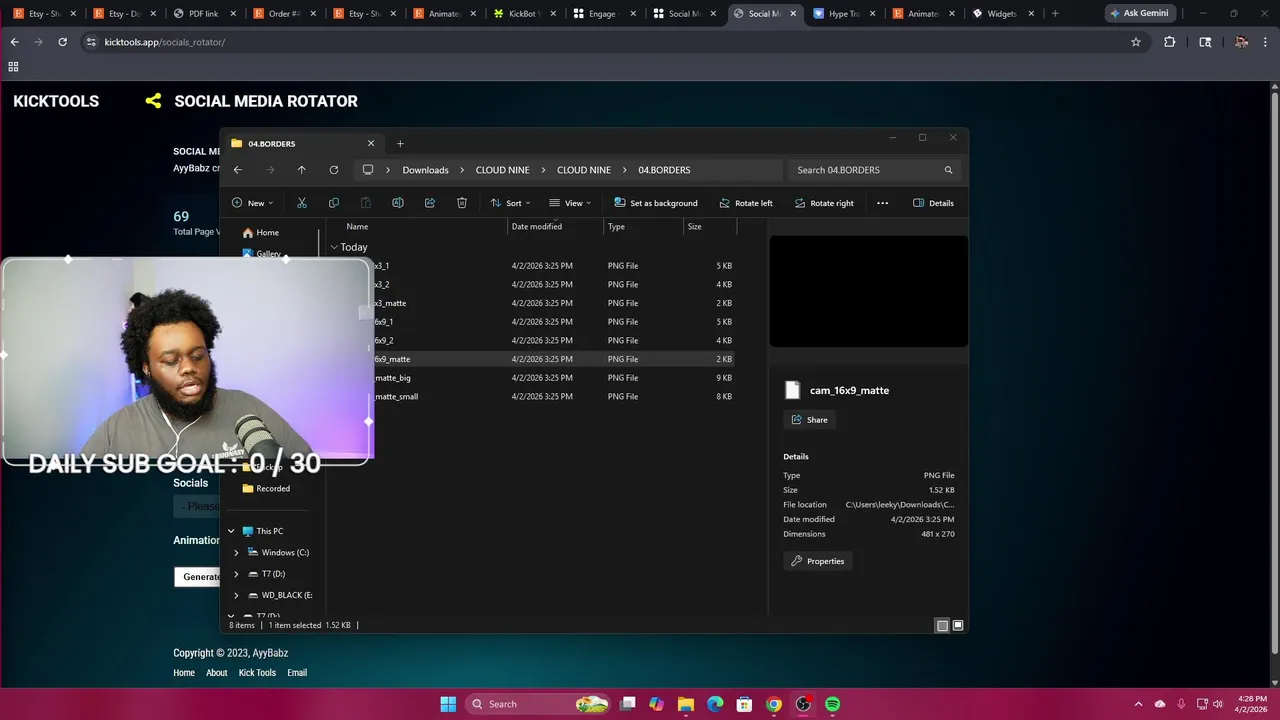Viewport: 1280px width, 720px height.
Task: Click Rotate right in Explorer toolbar
Action: (x=824, y=203)
